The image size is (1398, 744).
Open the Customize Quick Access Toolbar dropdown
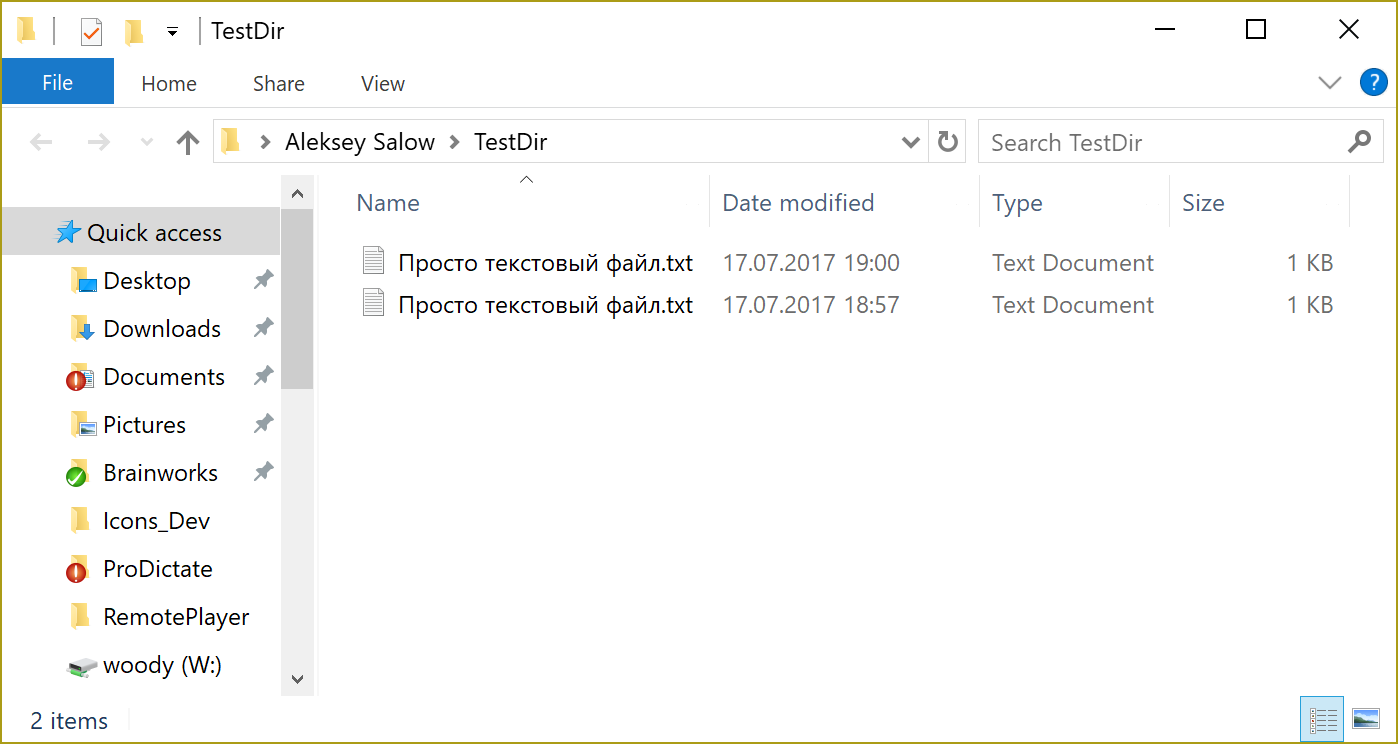coord(172,32)
